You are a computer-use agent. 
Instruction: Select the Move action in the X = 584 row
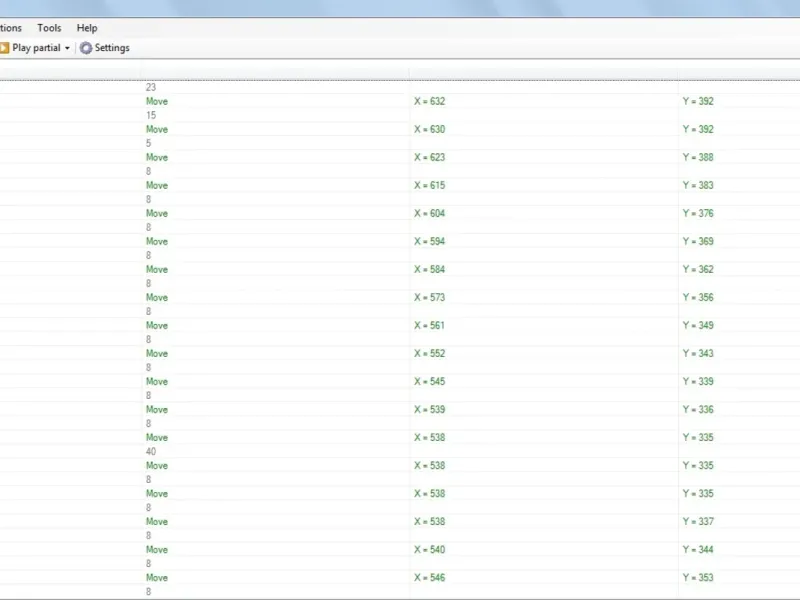[157, 269]
